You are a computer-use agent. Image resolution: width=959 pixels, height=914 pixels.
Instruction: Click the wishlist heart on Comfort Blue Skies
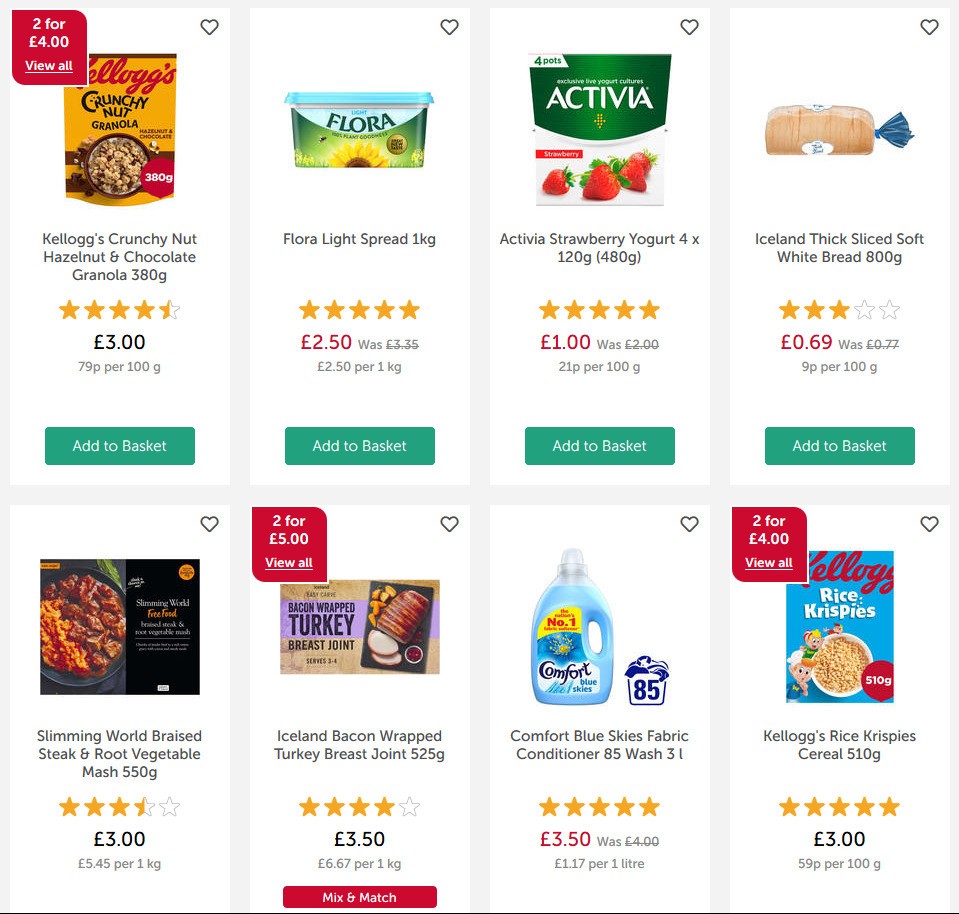(x=689, y=523)
